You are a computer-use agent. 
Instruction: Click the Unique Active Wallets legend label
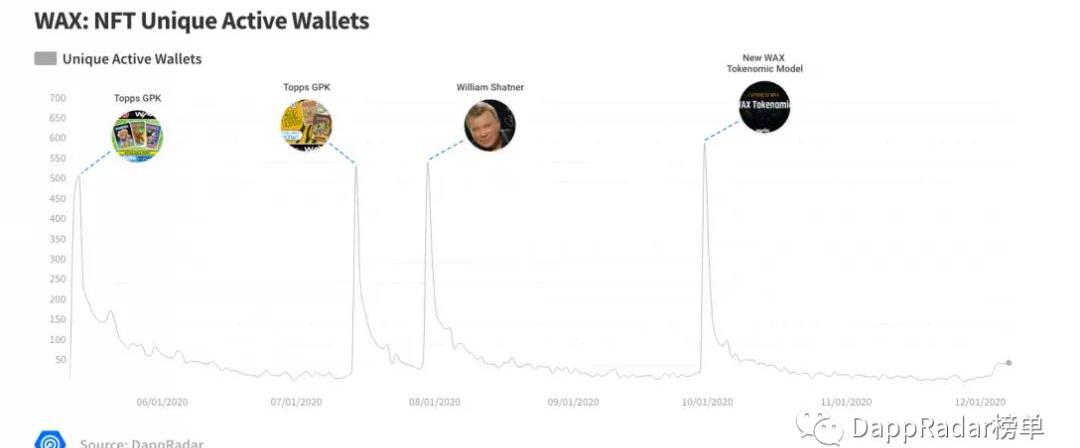pos(132,59)
